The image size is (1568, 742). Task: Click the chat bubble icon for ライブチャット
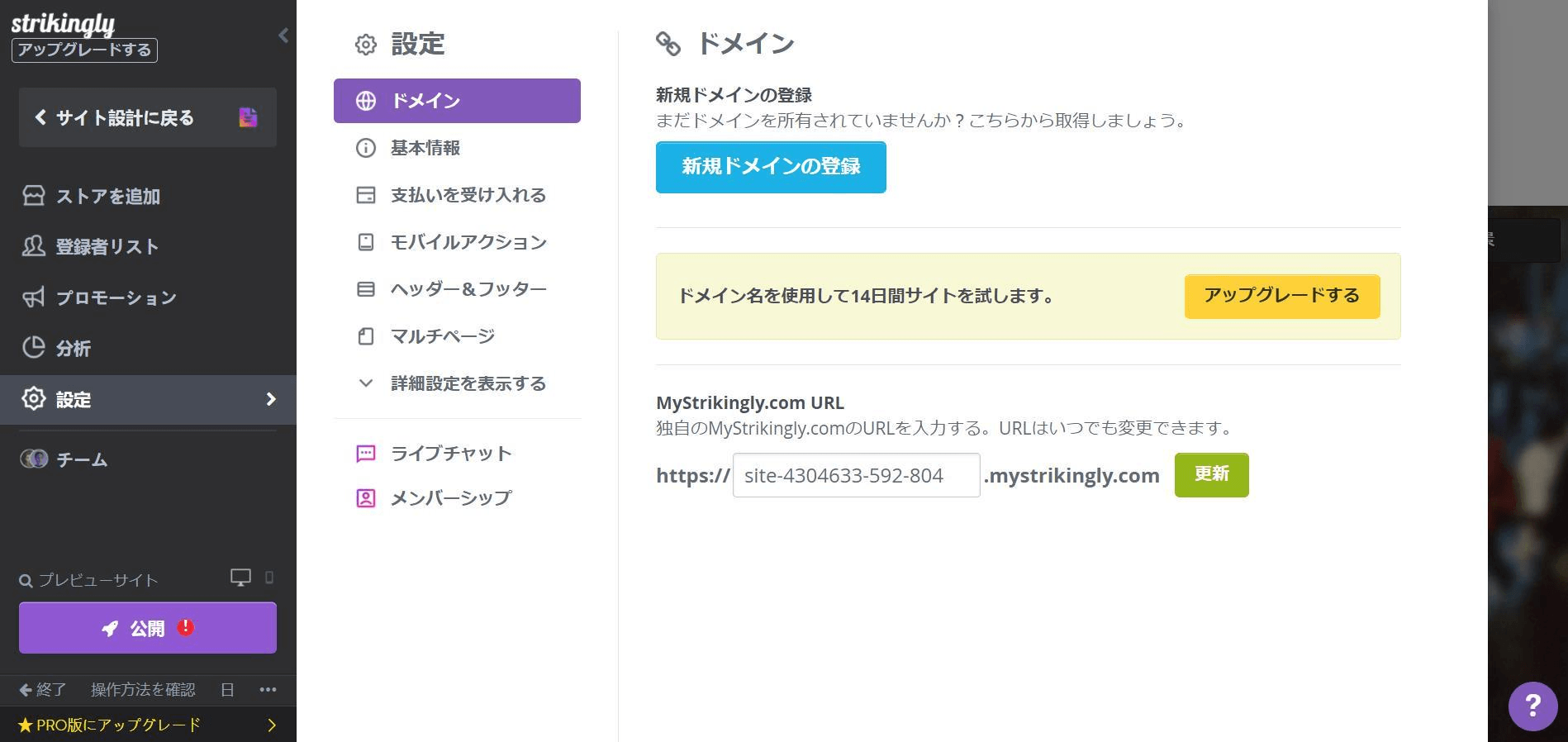366,454
